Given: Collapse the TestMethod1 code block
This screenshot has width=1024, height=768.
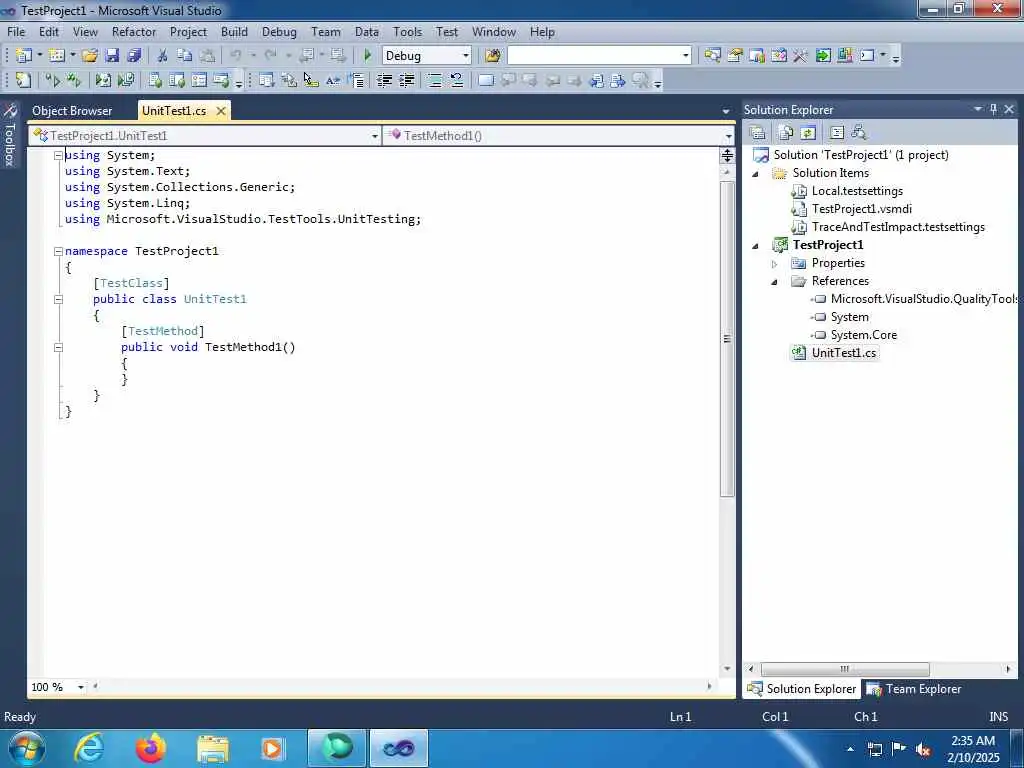Looking at the screenshot, I should click(x=58, y=347).
